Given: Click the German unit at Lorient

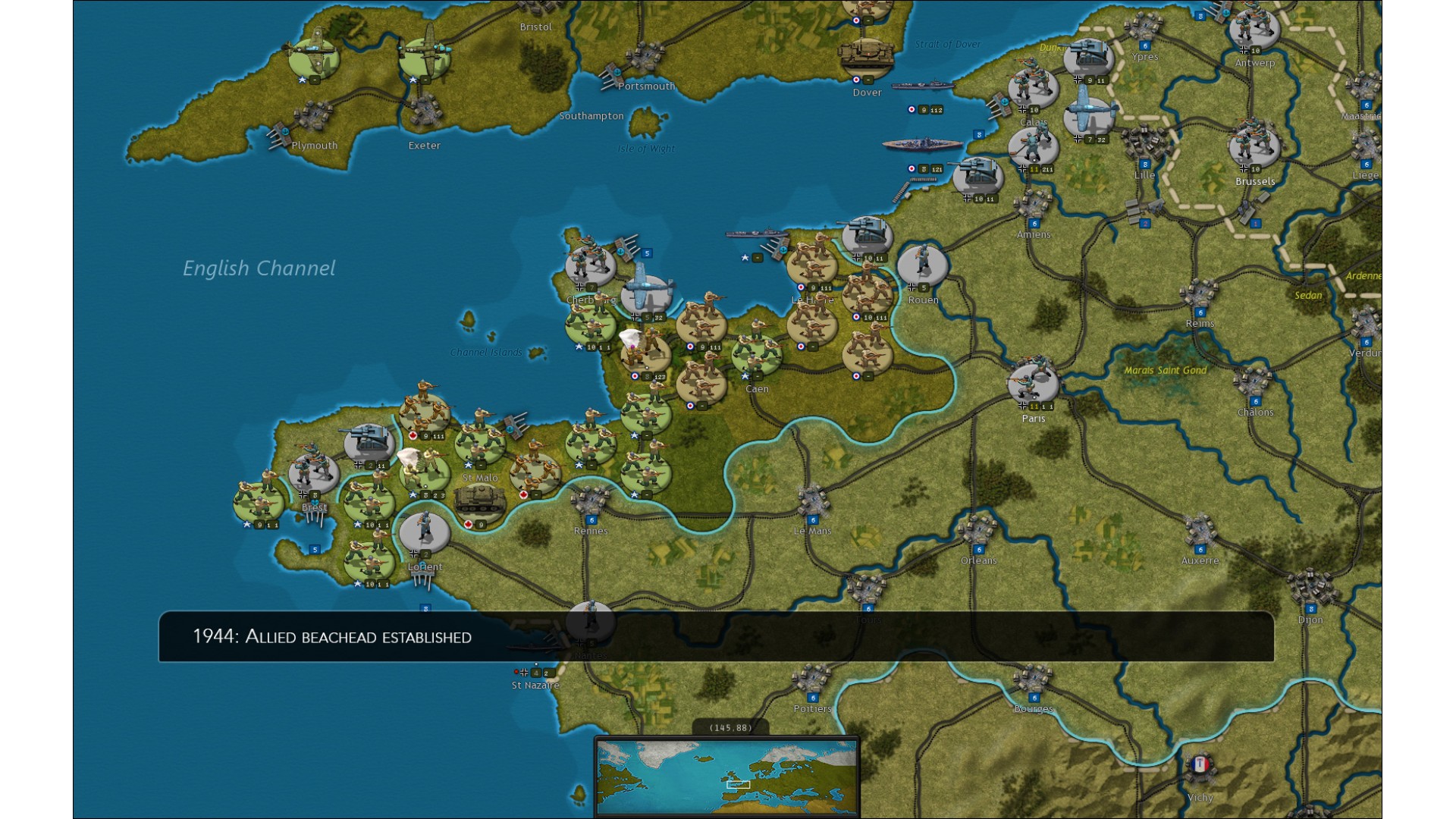Looking at the screenshot, I should [425, 531].
